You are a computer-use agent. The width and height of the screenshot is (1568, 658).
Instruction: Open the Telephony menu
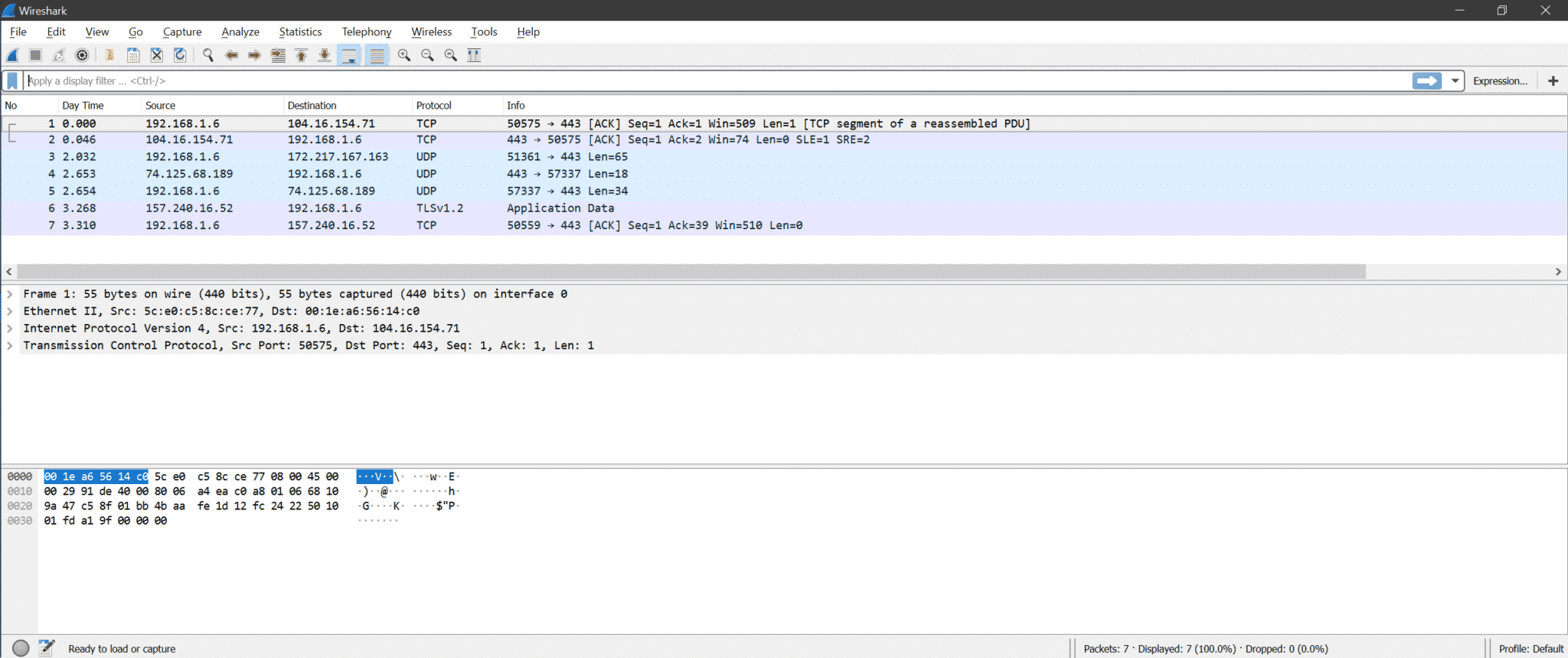[367, 32]
